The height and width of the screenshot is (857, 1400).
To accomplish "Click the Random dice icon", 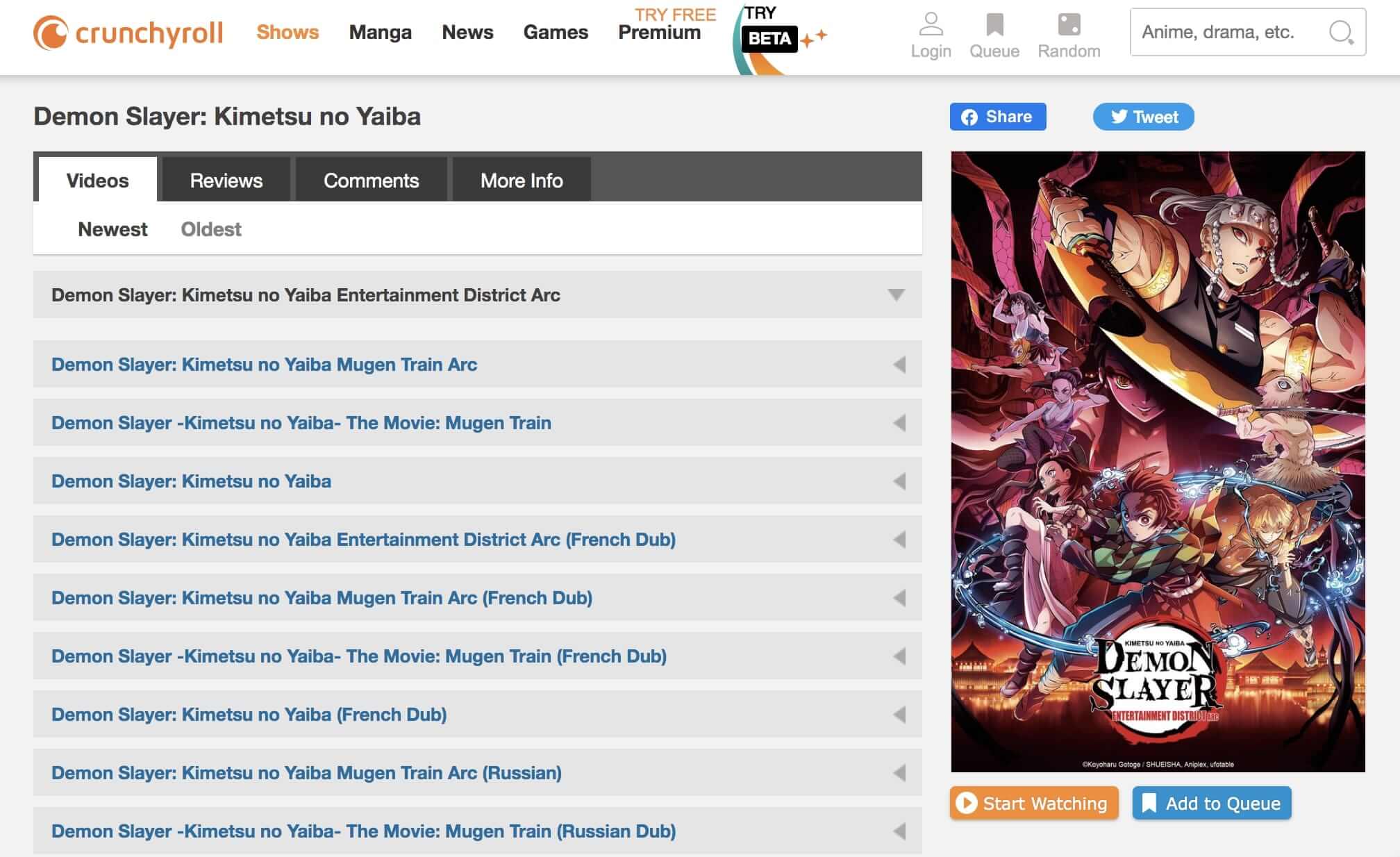I will 1069,31.
